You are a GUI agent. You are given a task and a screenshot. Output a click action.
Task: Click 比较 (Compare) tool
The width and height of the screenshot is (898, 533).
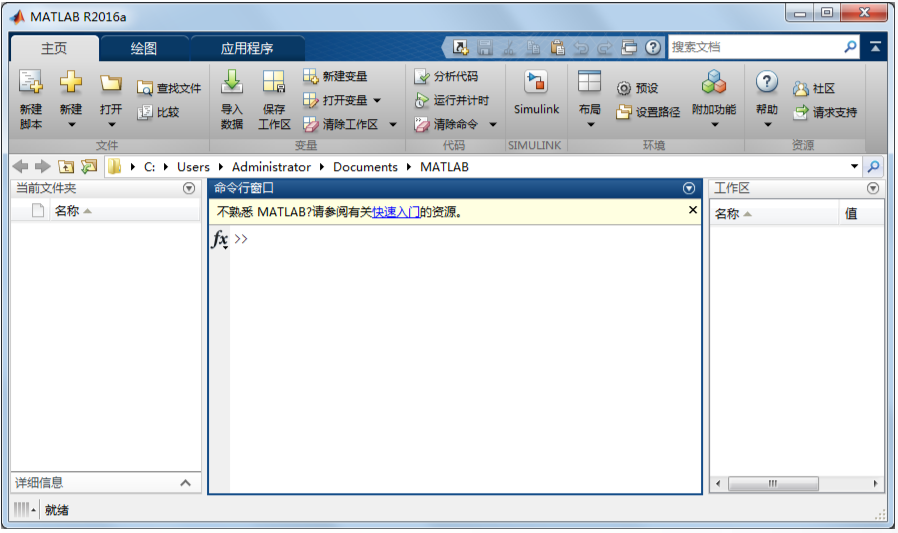pos(159,112)
